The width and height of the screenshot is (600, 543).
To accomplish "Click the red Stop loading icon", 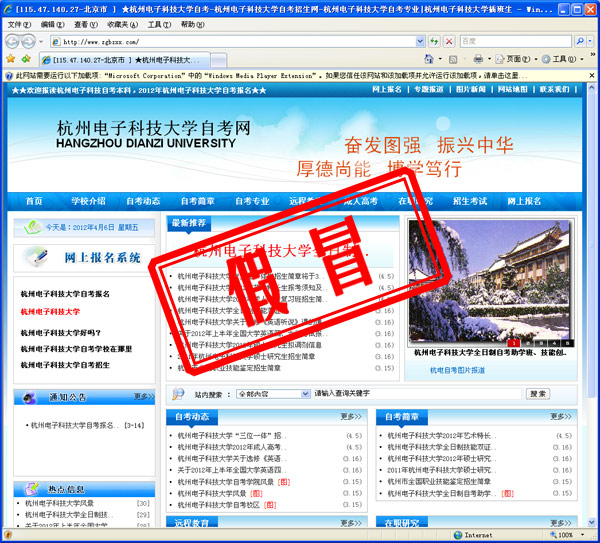I will [449, 41].
